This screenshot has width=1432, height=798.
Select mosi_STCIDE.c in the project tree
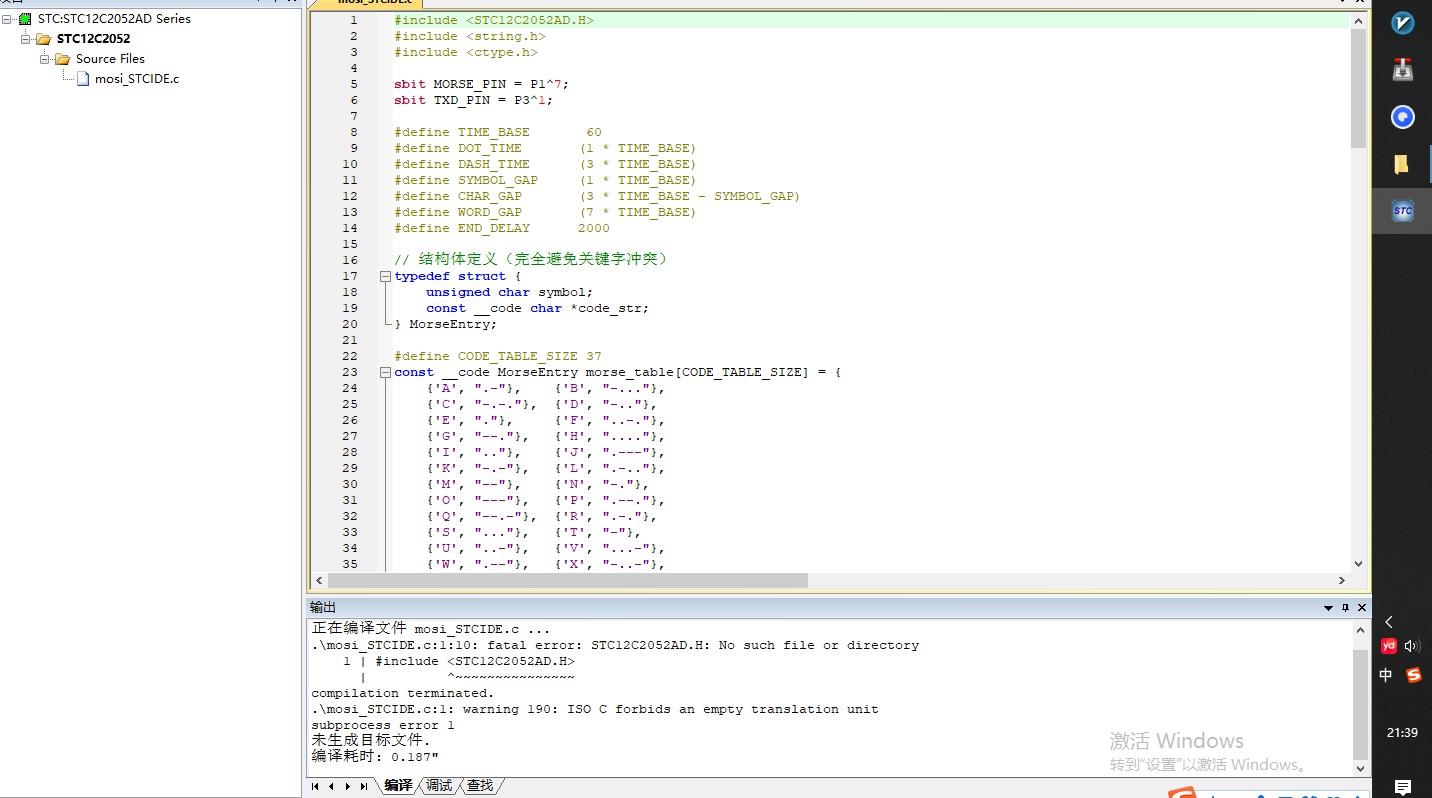[x=137, y=79]
